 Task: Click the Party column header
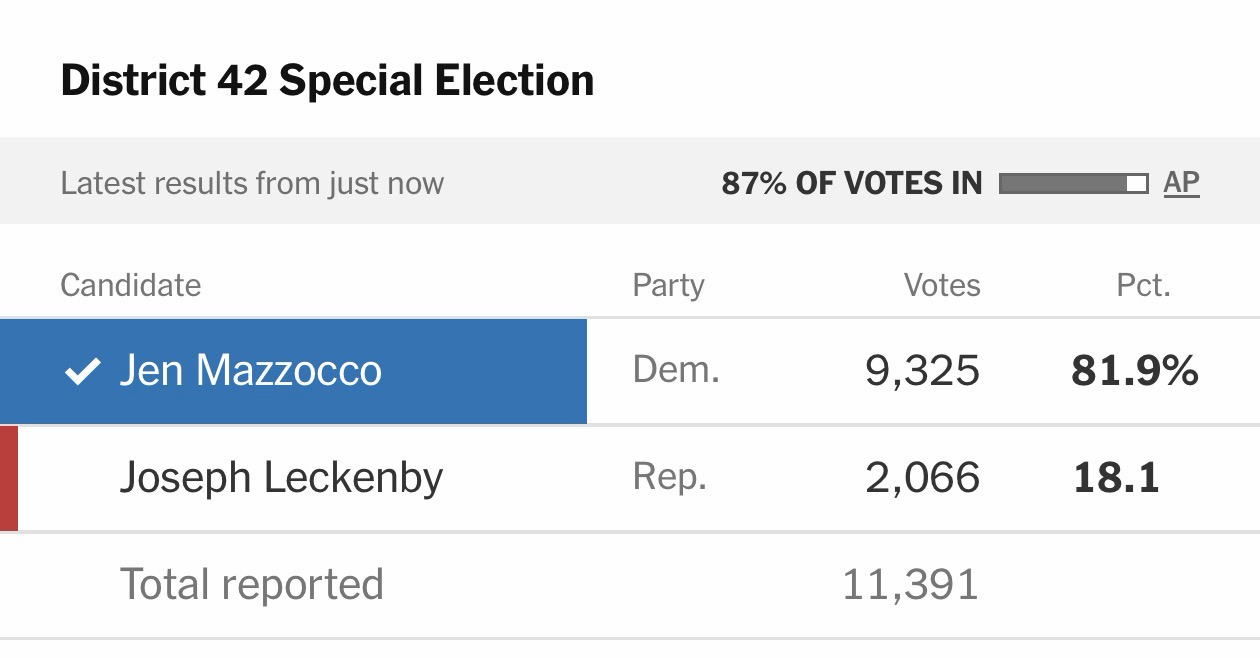coord(668,285)
